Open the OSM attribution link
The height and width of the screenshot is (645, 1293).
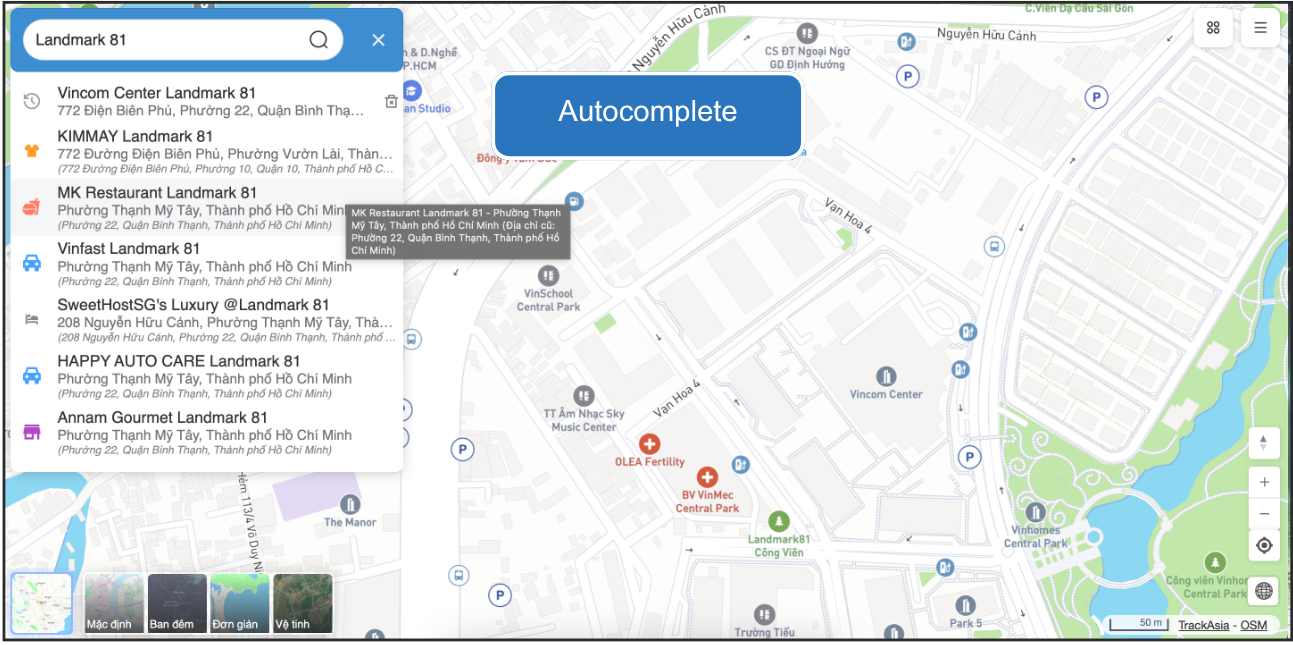click(x=1253, y=625)
